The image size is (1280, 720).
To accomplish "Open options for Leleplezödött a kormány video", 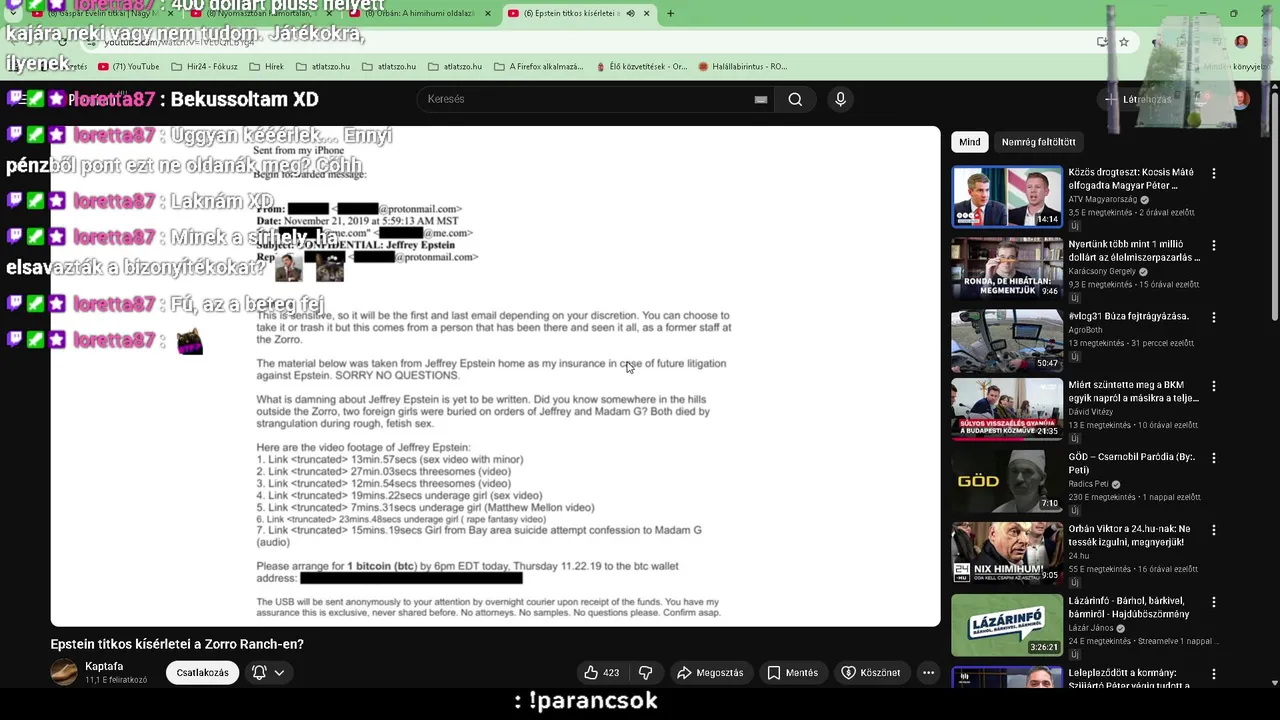I will 1214,674.
